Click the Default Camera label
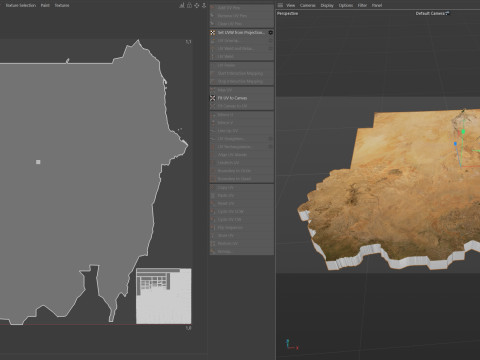Image resolution: width=480 pixels, height=360 pixels. 430,14
